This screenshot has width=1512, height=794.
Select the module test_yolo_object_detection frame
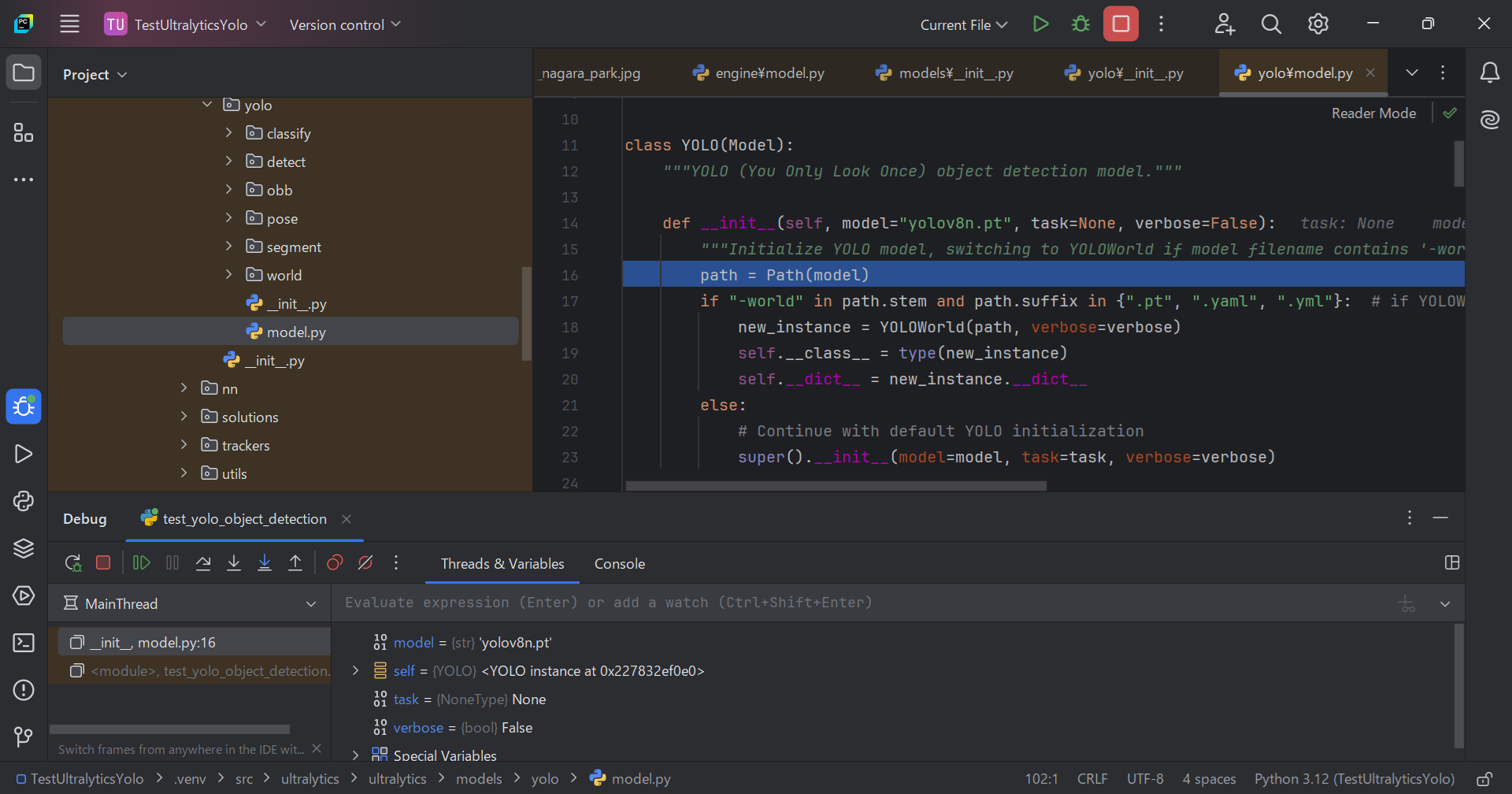pyautogui.click(x=194, y=670)
